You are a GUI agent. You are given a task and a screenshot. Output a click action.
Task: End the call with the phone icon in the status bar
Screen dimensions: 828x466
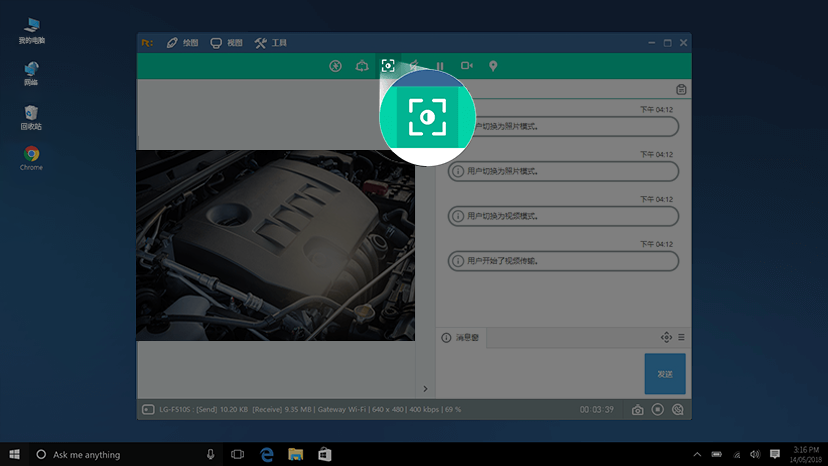pyautogui.click(x=678, y=409)
